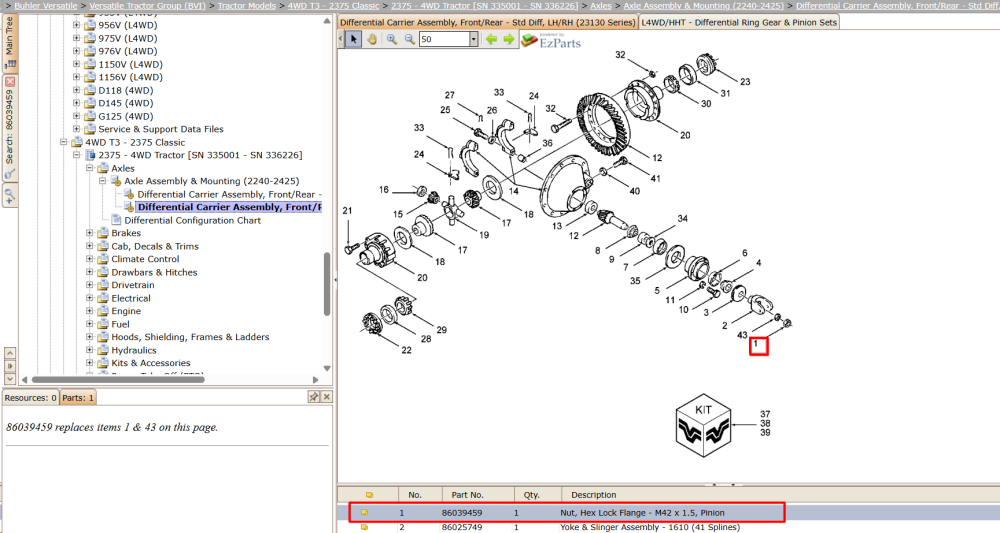Click the tree vertical scrollbar thumb
The image size is (1000, 533).
327,284
